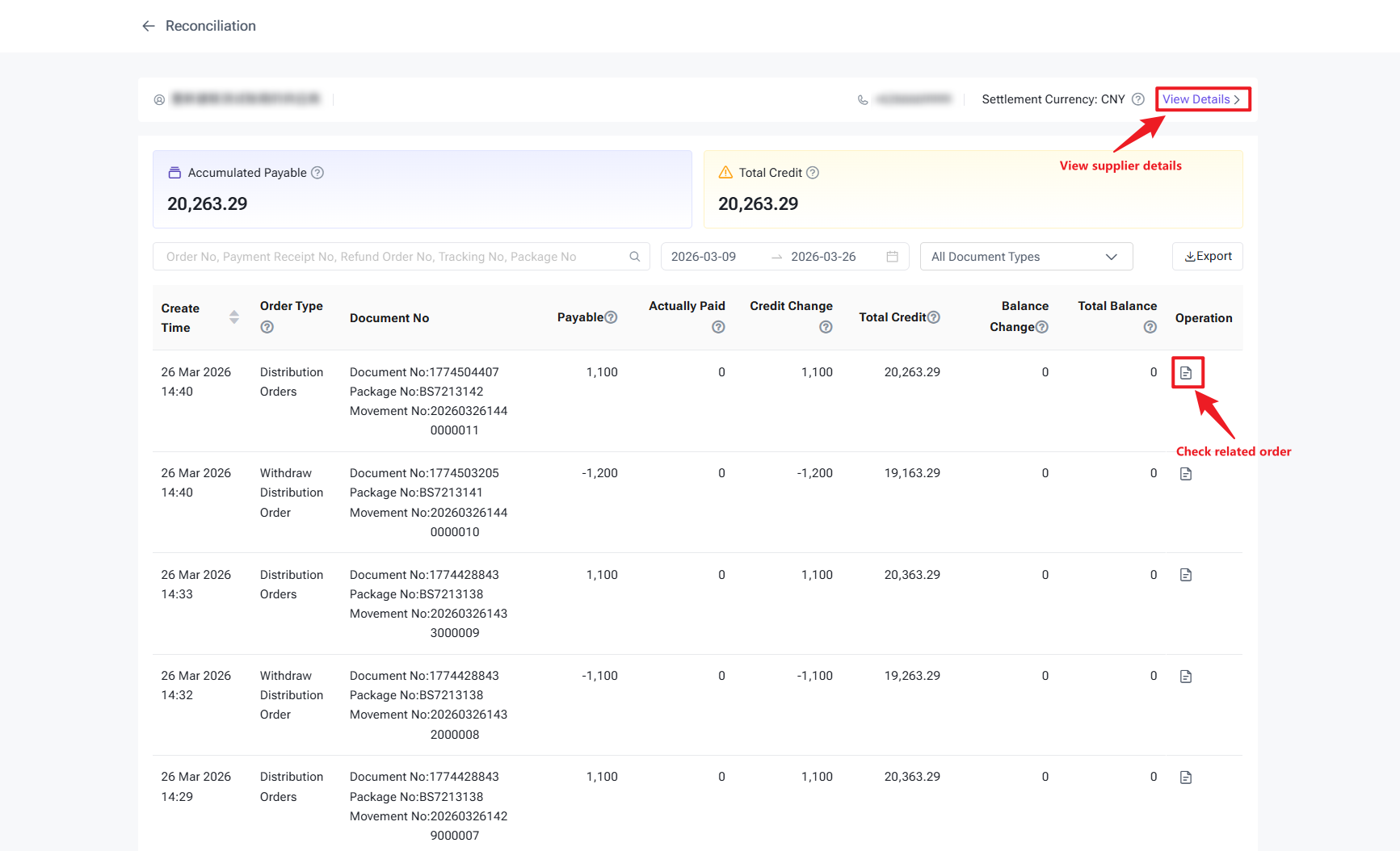Click the search magnifier icon
Screen dimensions: 1400x851
point(635,257)
